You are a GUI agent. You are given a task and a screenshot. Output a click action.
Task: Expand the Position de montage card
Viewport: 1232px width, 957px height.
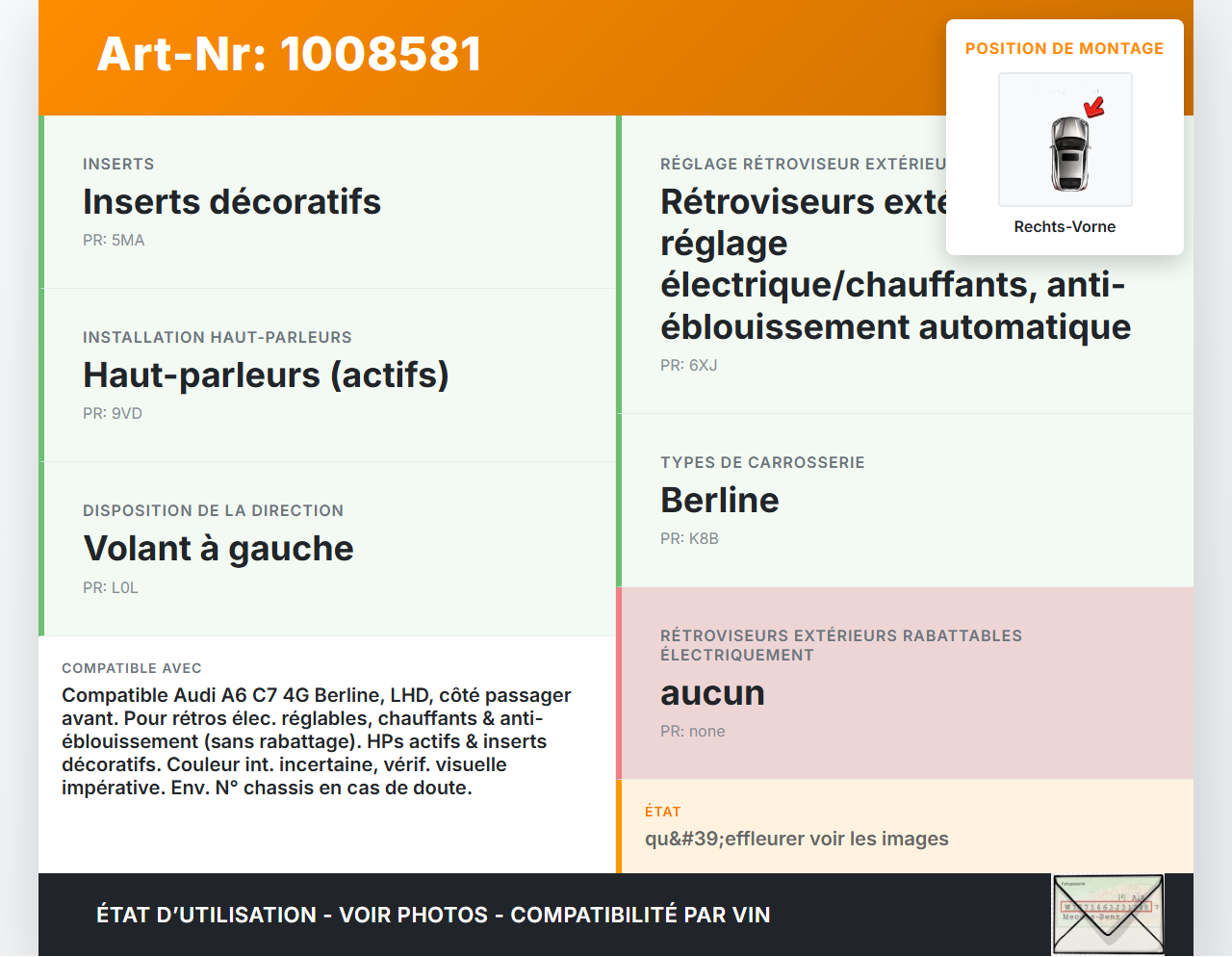tap(1065, 48)
